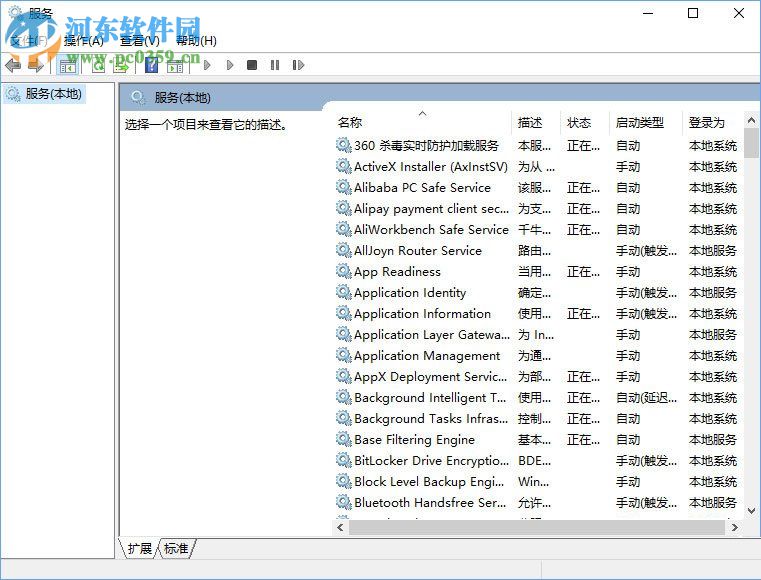The height and width of the screenshot is (580, 761).
Task: Click gear icon of Application Information
Action: point(344,313)
